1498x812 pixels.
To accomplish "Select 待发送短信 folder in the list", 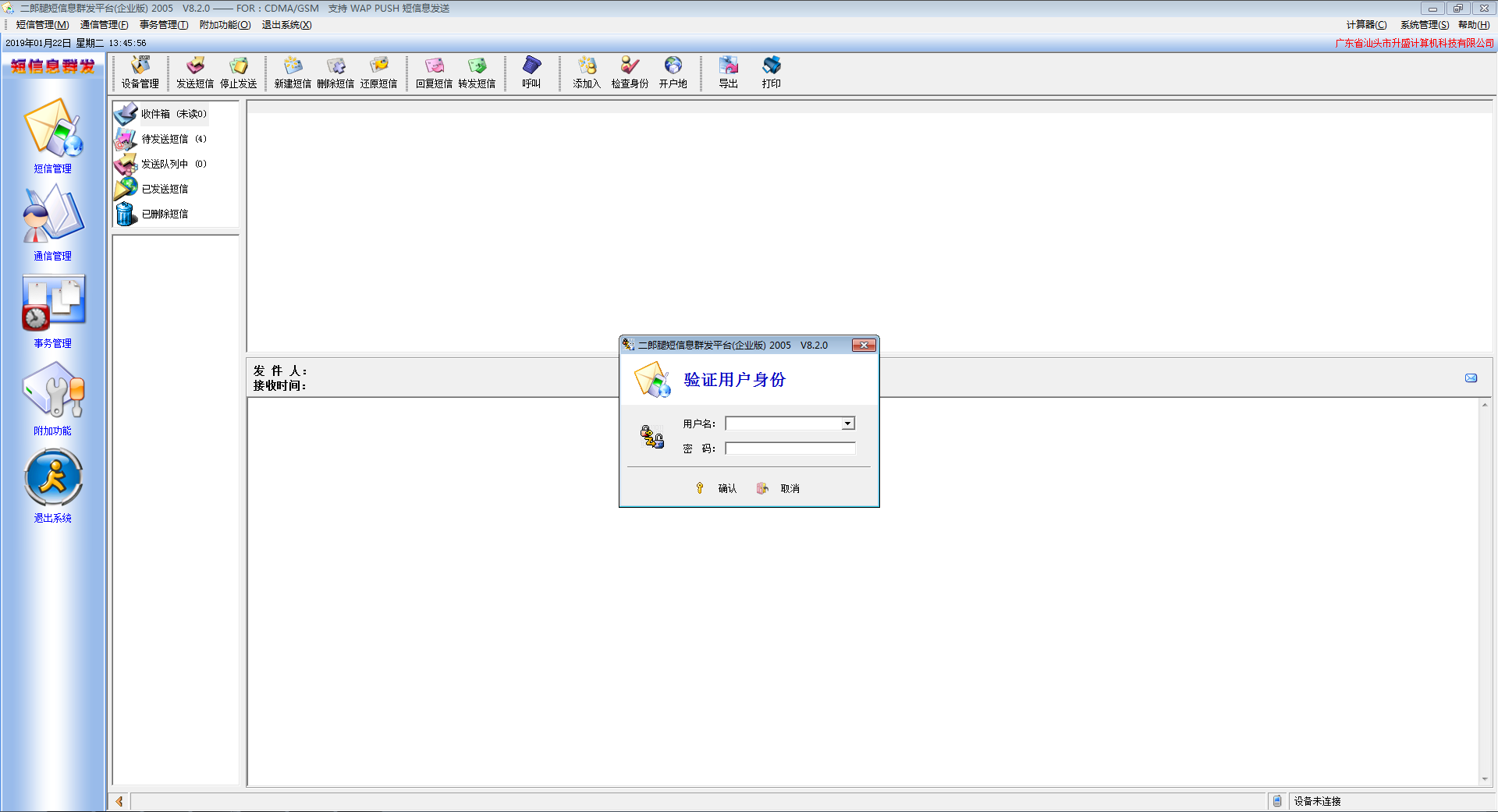I will point(165,139).
